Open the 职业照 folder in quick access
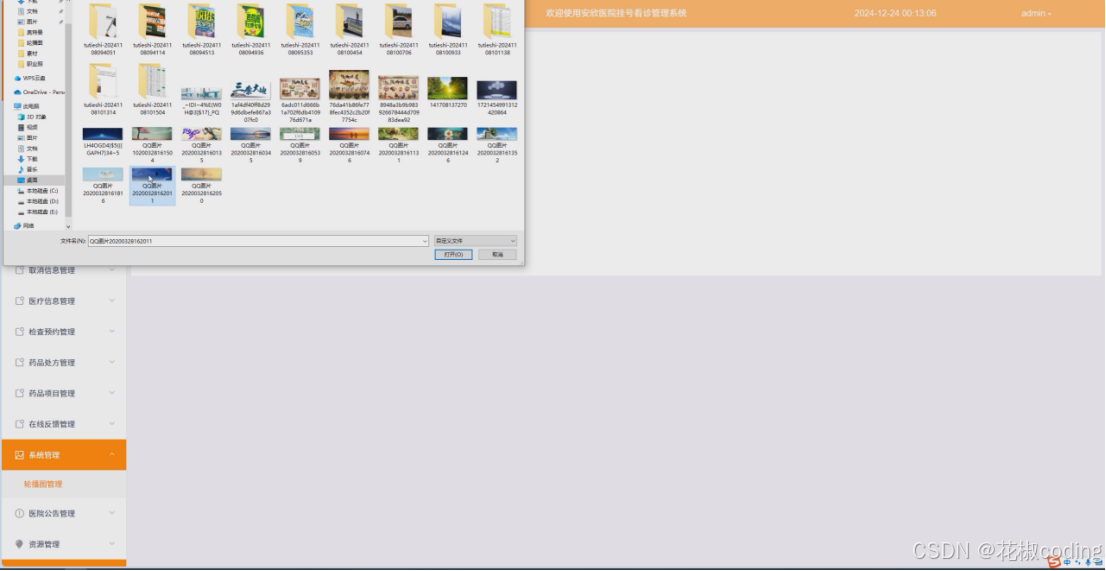This screenshot has height=571, width=1106. click(x=30, y=64)
